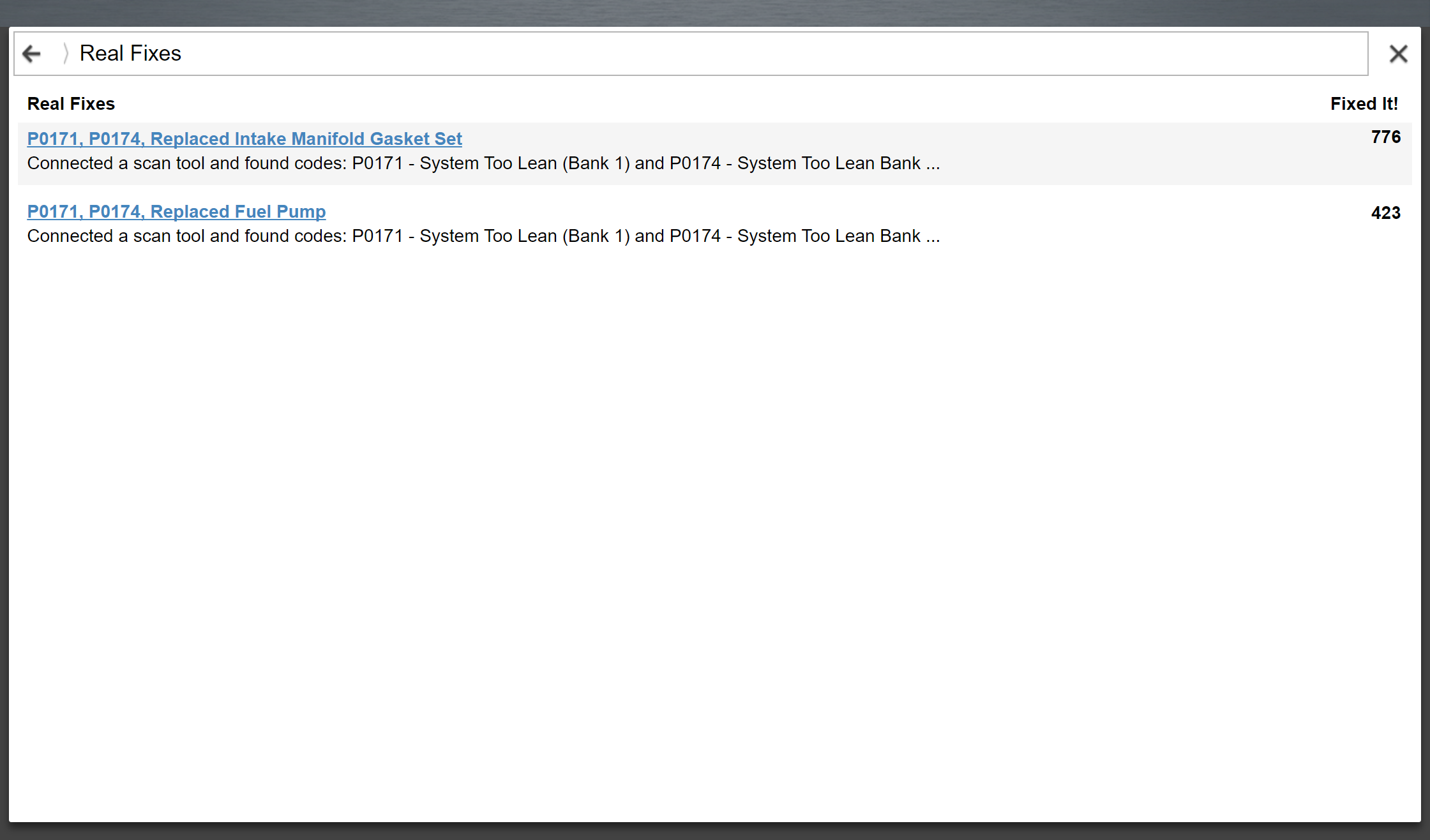The width and height of the screenshot is (1430, 840).
Task: Click the Real Fixes column header
Action: [x=71, y=103]
